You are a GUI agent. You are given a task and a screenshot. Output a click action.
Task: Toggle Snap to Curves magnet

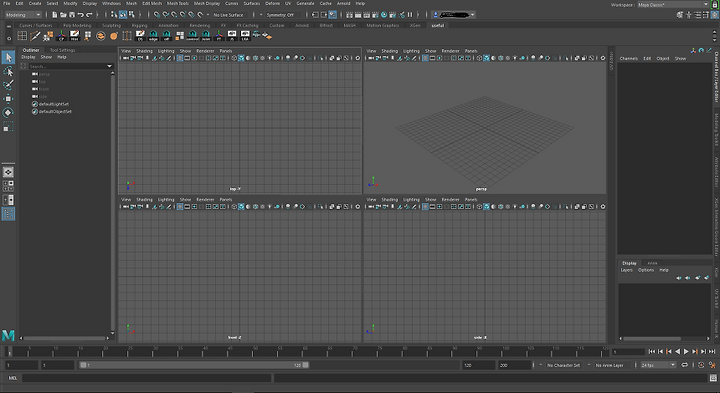165,15
